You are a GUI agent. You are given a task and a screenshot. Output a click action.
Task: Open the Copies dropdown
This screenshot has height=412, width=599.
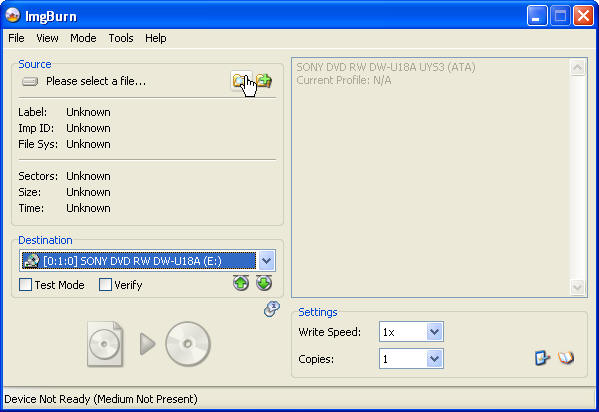click(434, 359)
